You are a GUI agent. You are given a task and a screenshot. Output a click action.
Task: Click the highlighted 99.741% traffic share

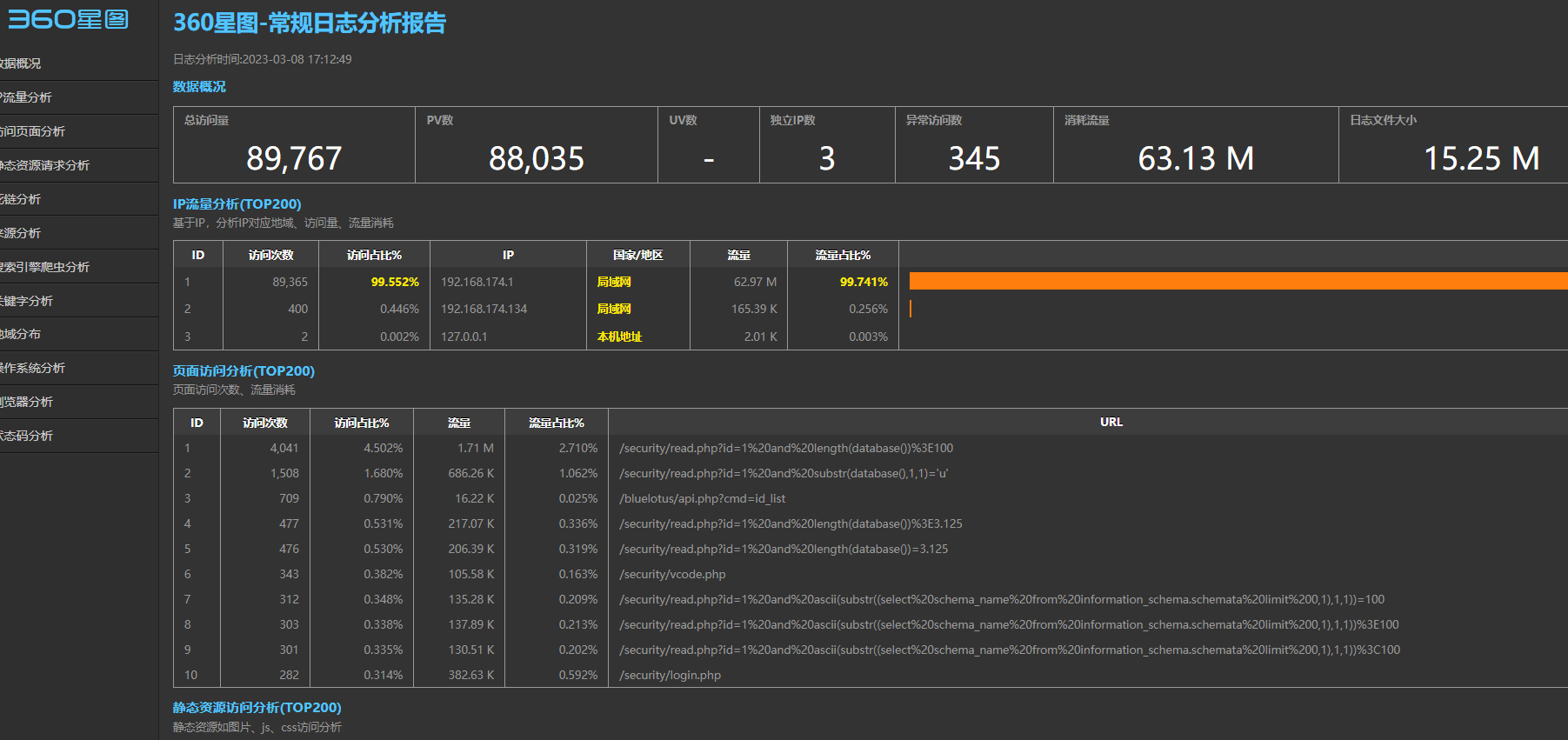point(864,282)
